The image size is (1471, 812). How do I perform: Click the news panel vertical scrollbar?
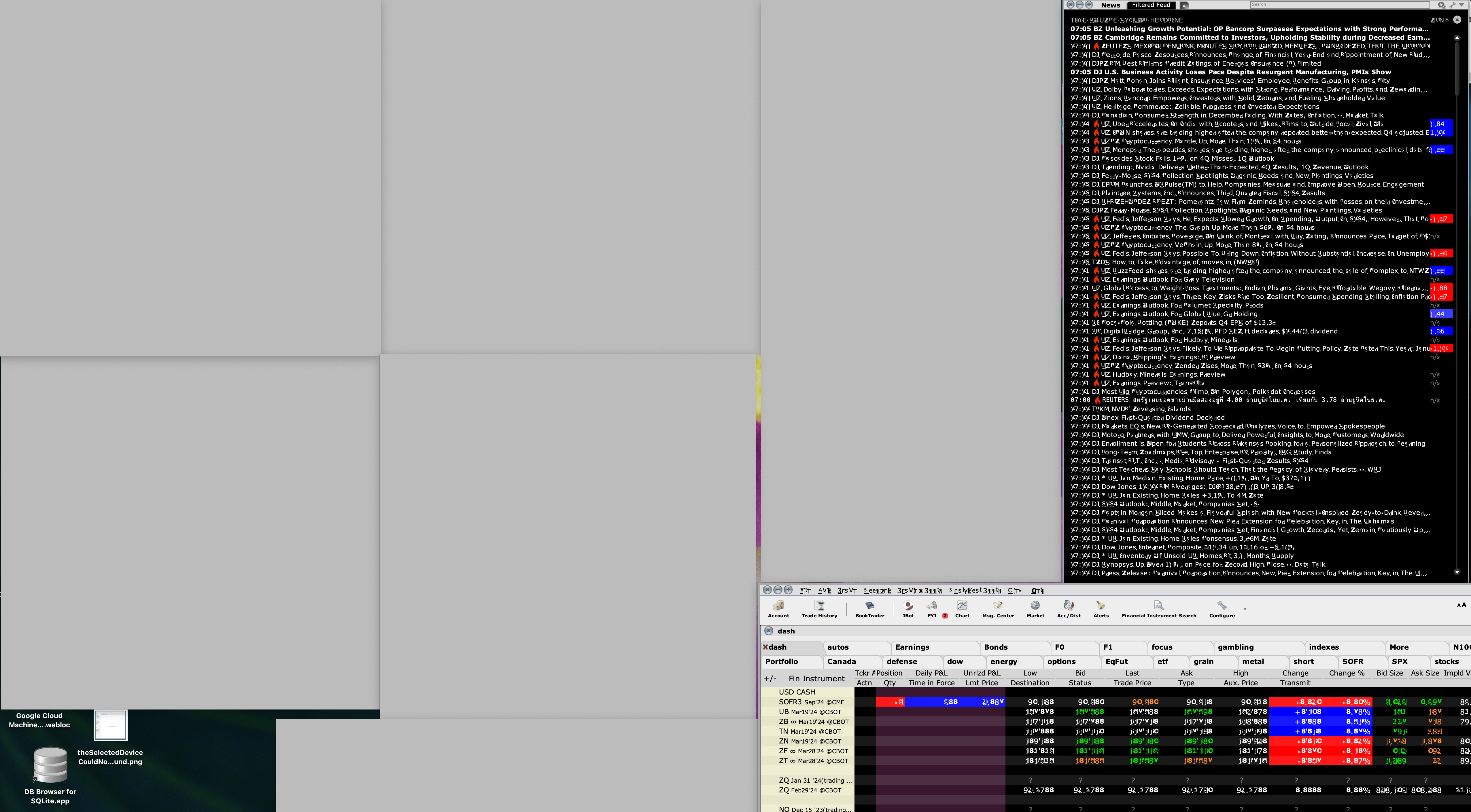(1457, 69)
